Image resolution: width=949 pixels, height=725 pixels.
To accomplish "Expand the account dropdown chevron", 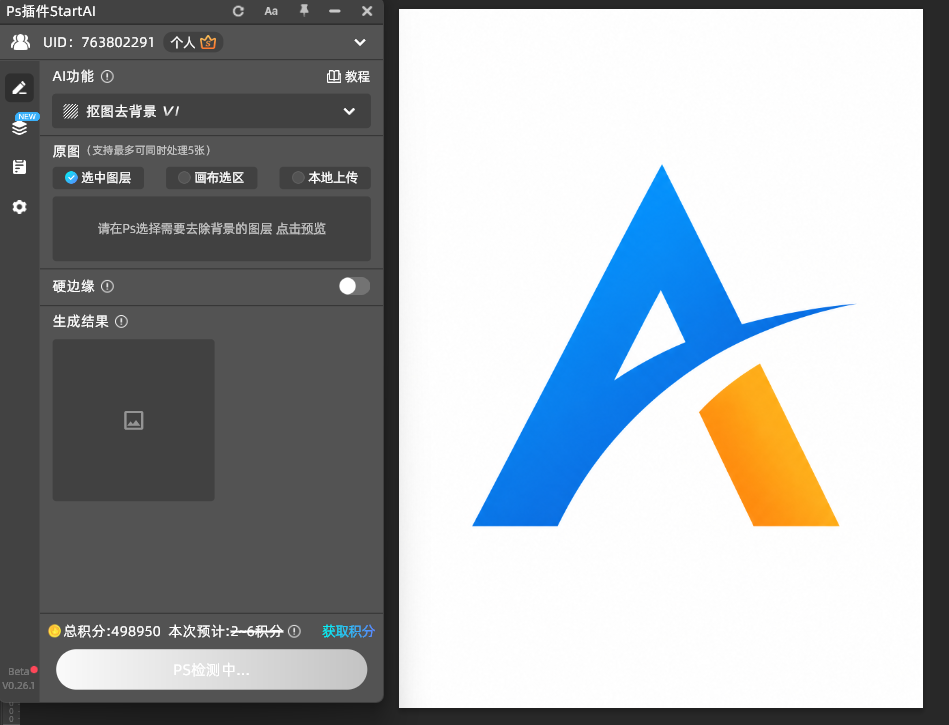I will click(360, 42).
